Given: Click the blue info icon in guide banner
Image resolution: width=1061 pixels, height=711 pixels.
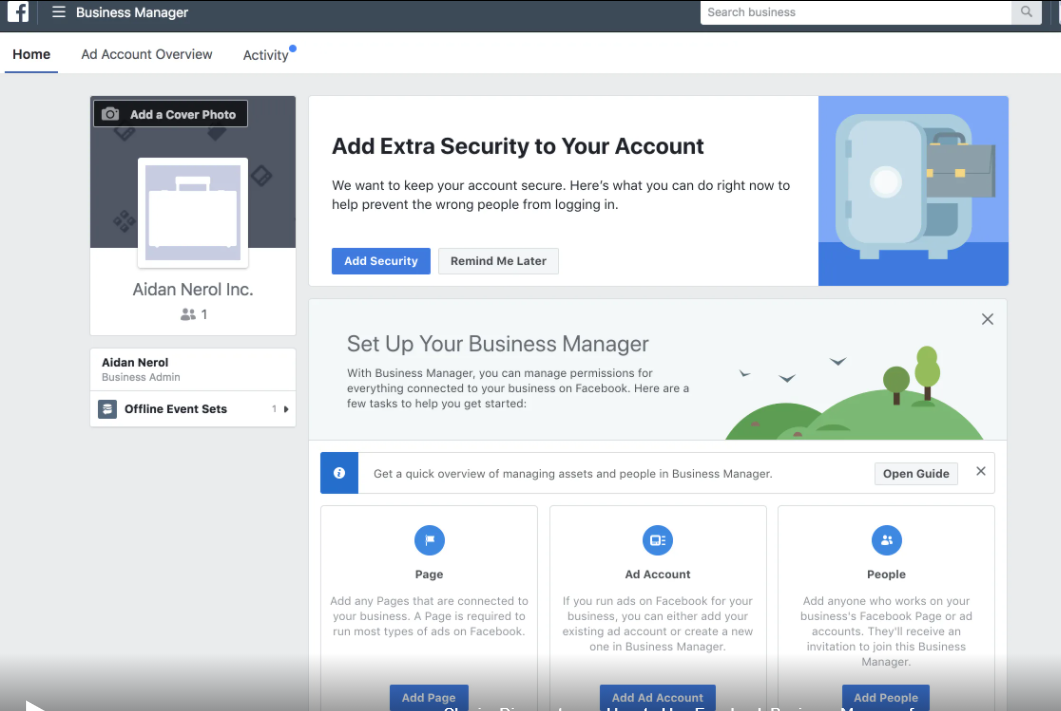Looking at the screenshot, I should pyautogui.click(x=339, y=473).
